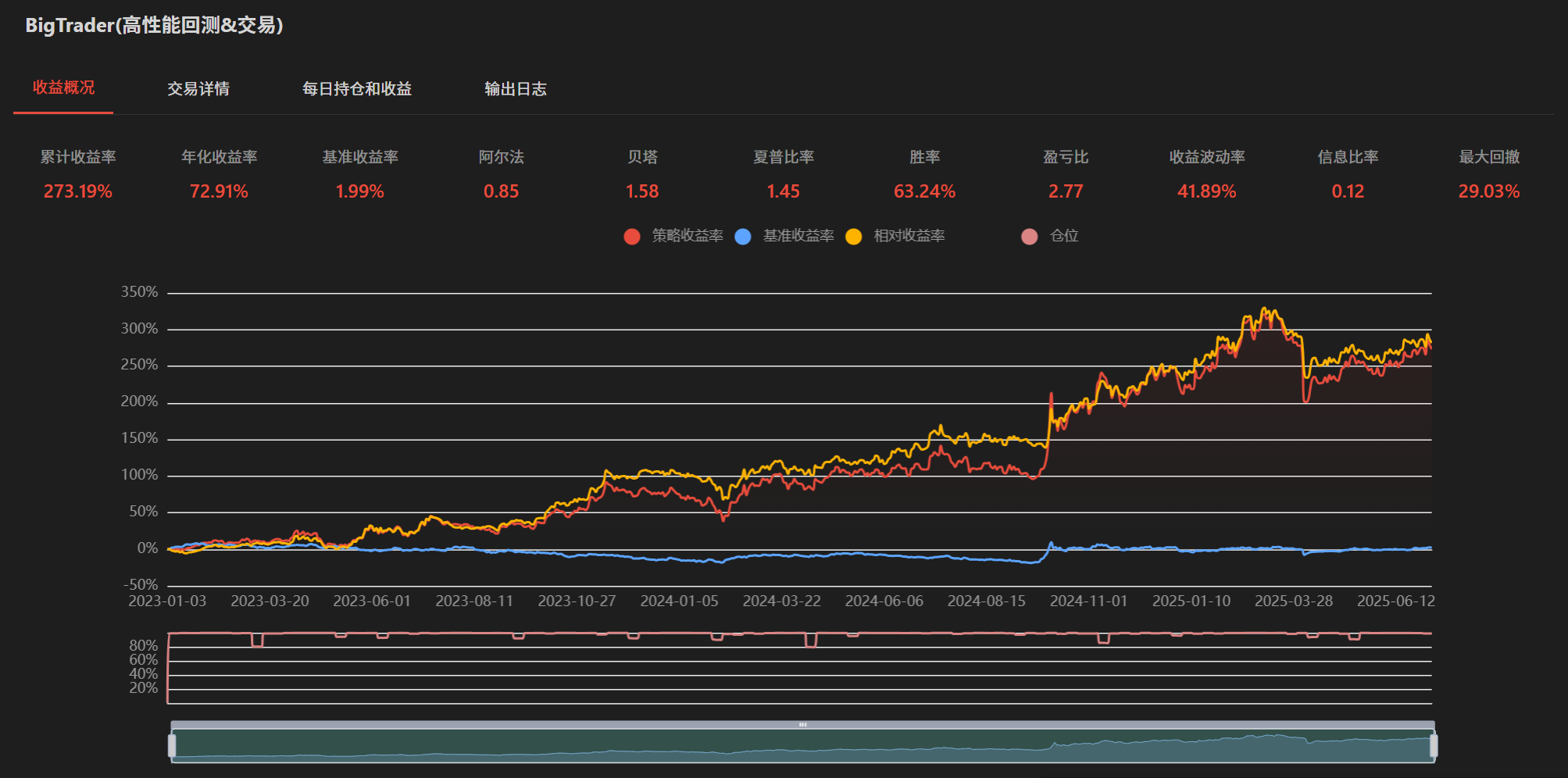The height and width of the screenshot is (778, 1568).
Task: Click the 最大回撤 value 29.03%
Action: coord(1488,191)
